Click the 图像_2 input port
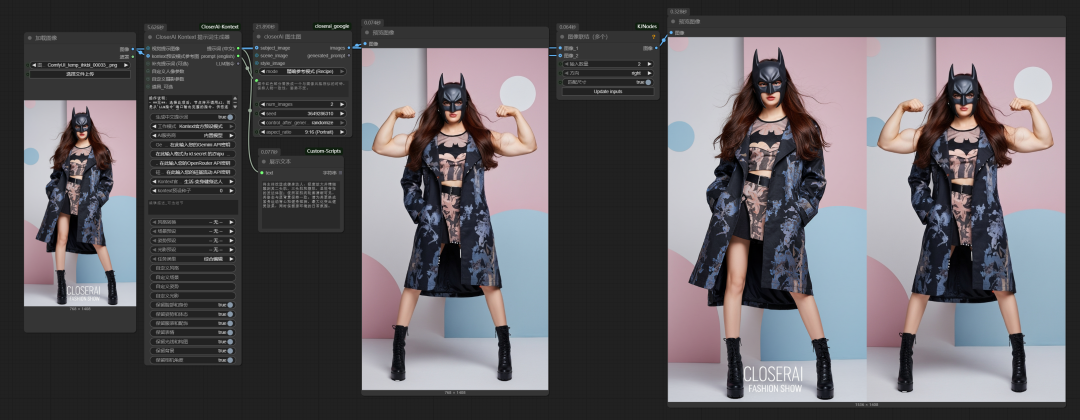 561,55
